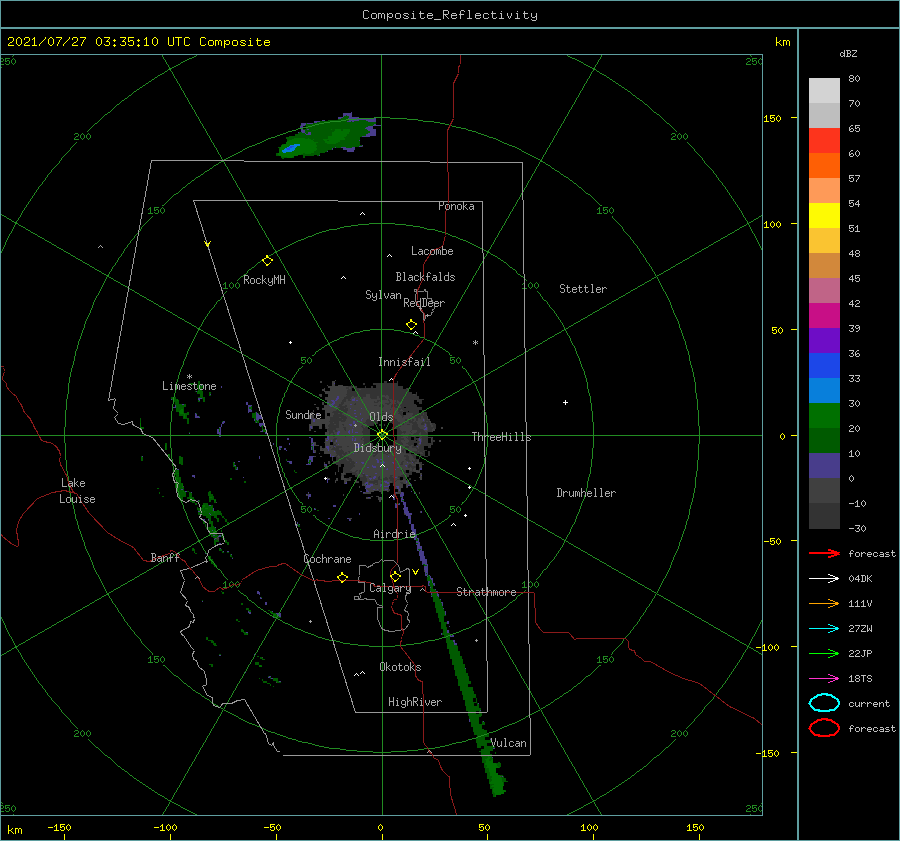The width and height of the screenshot is (900, 841).
Task: Click the Didsbury label
Action: tap(377, 448)
